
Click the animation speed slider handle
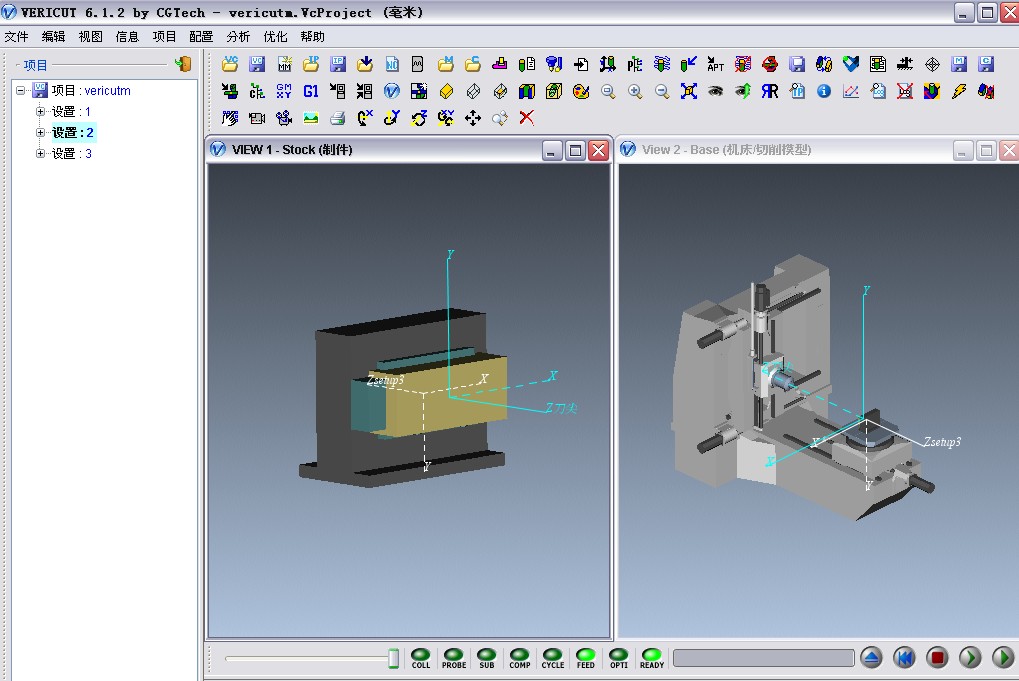[x=393, y=658]
